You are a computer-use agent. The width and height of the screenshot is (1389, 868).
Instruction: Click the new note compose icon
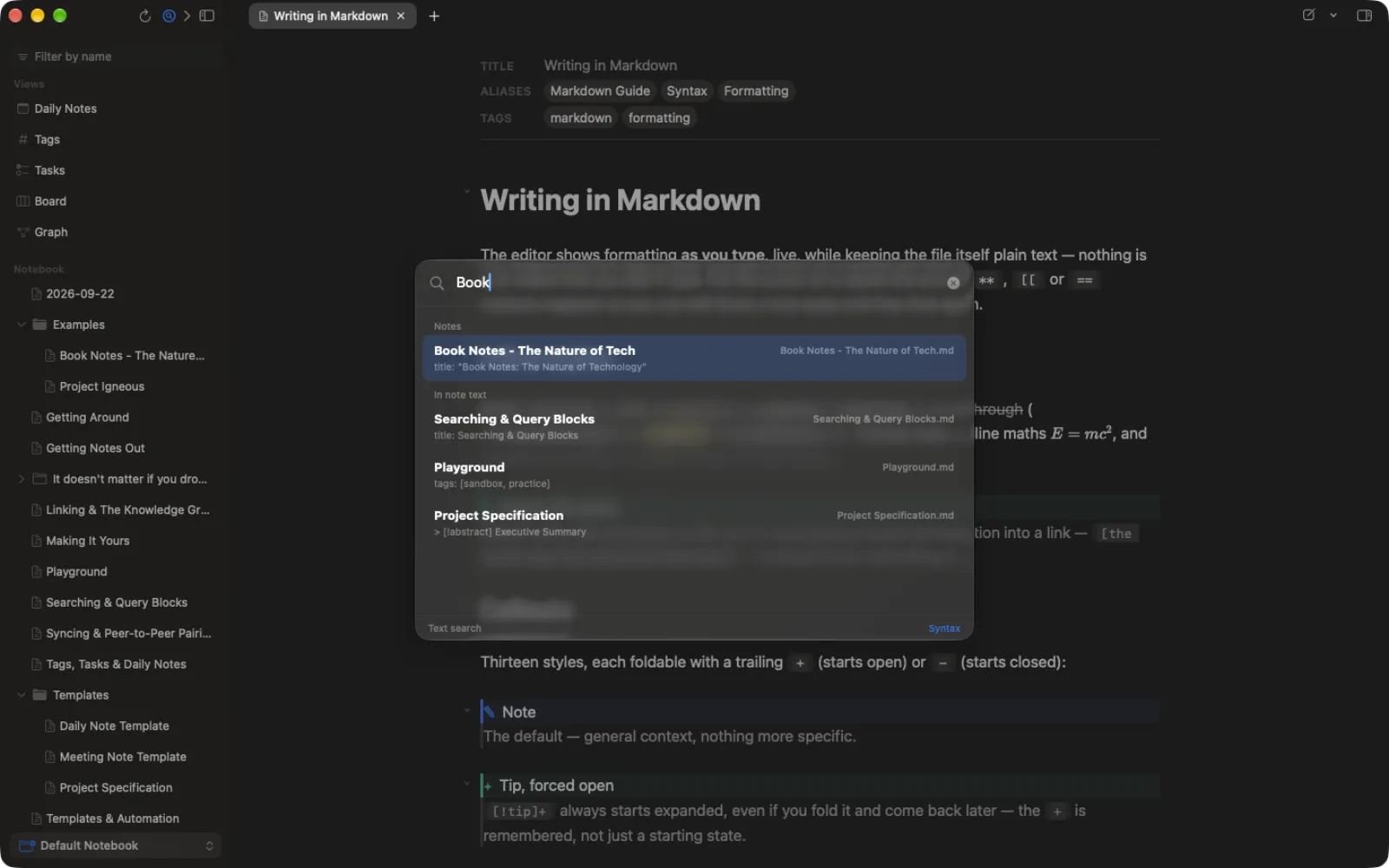click(1308, 15)
